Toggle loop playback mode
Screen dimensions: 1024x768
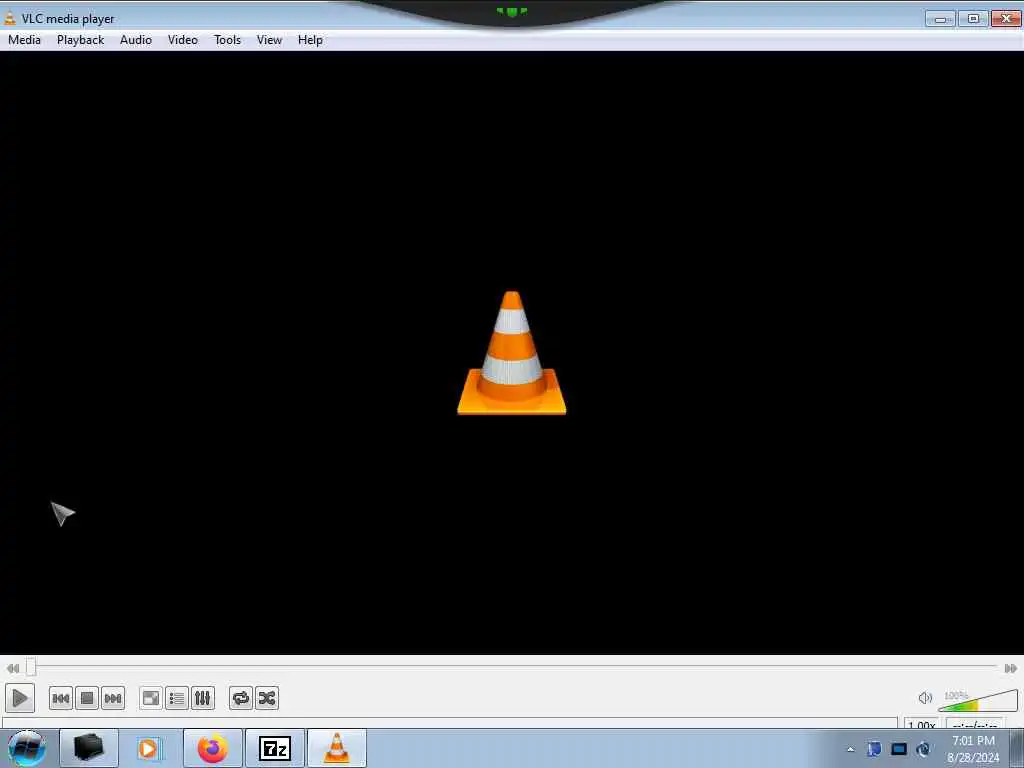coord(241,698)
